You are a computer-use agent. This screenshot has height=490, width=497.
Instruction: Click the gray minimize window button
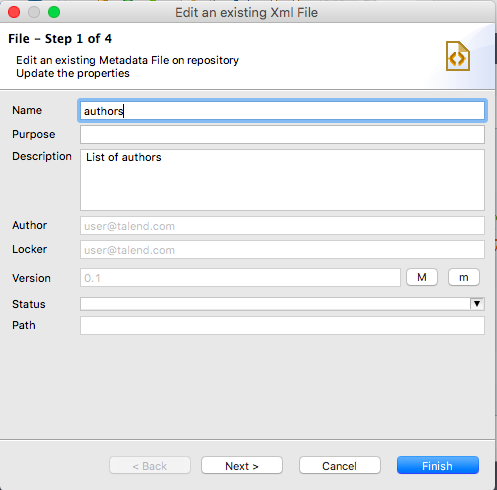(34, 12)
